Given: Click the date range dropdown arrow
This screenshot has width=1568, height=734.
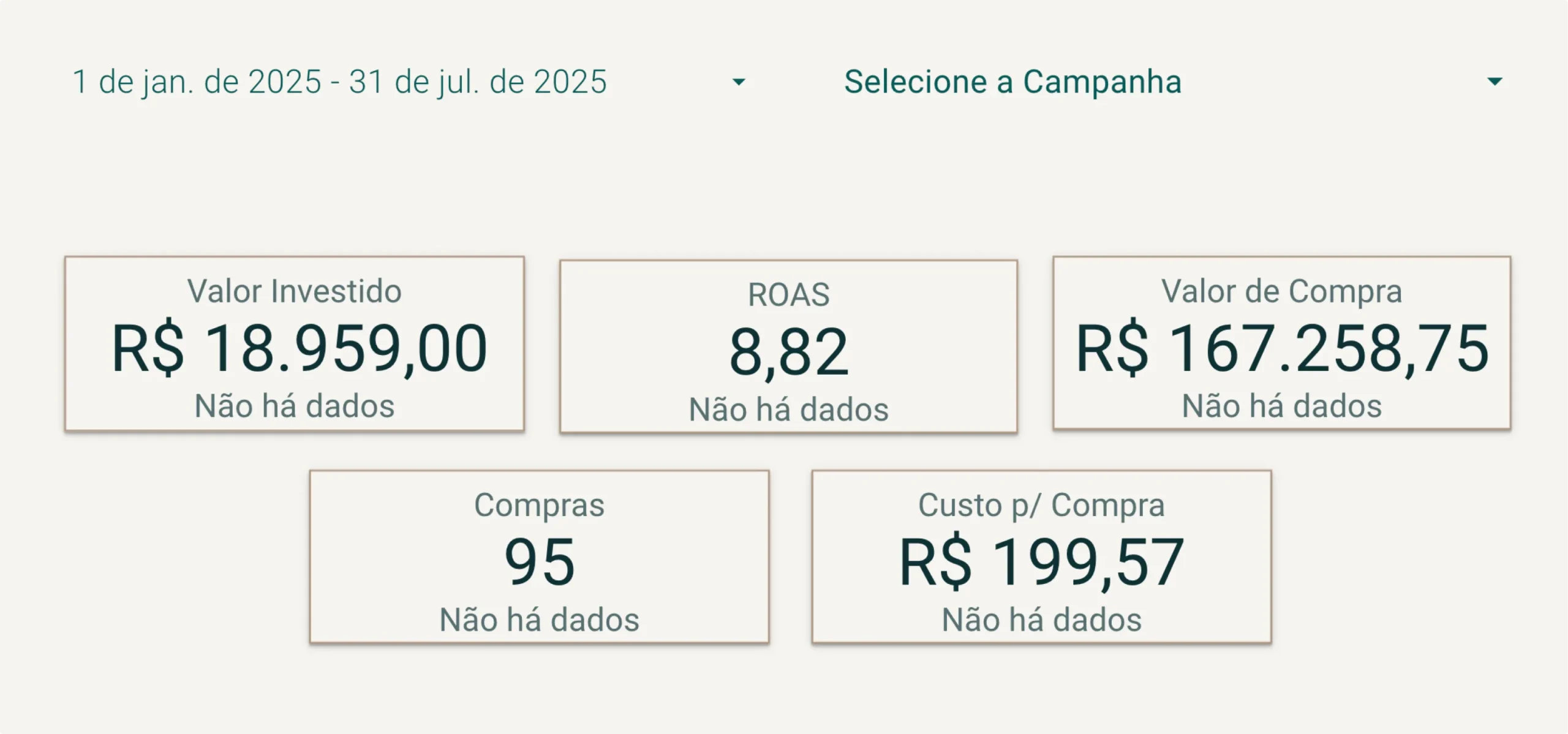Looking at the screenshot, I should point(739,82).
